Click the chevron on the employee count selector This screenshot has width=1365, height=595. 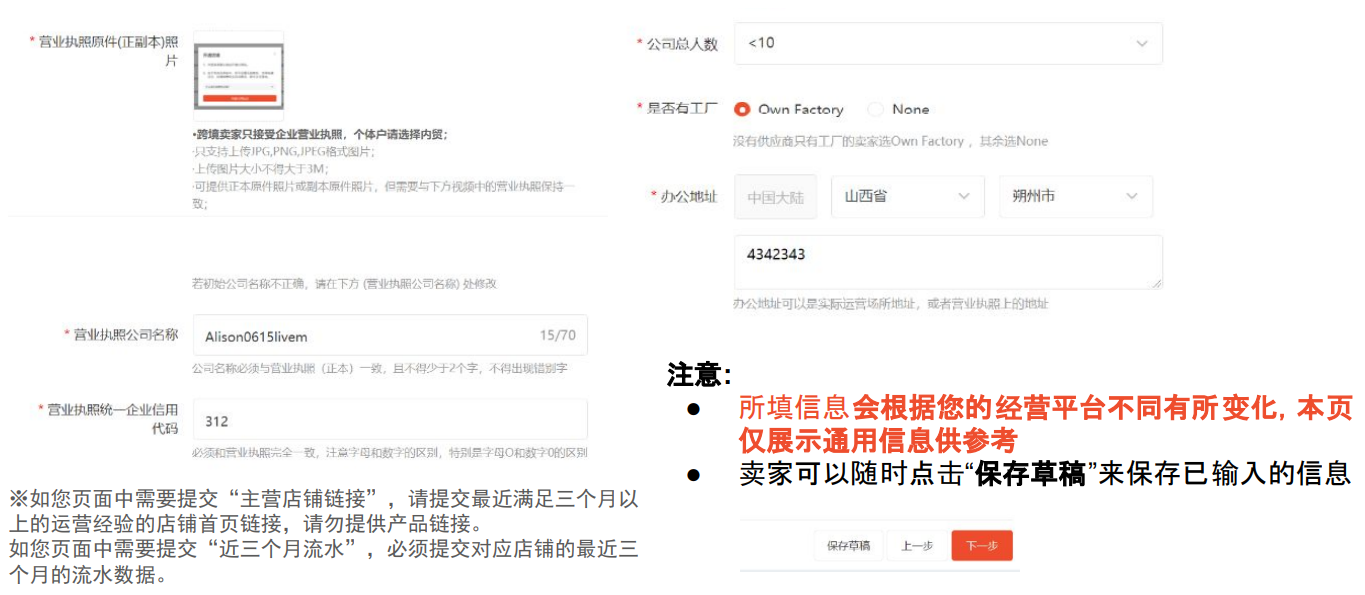[x=1141, y=43]
